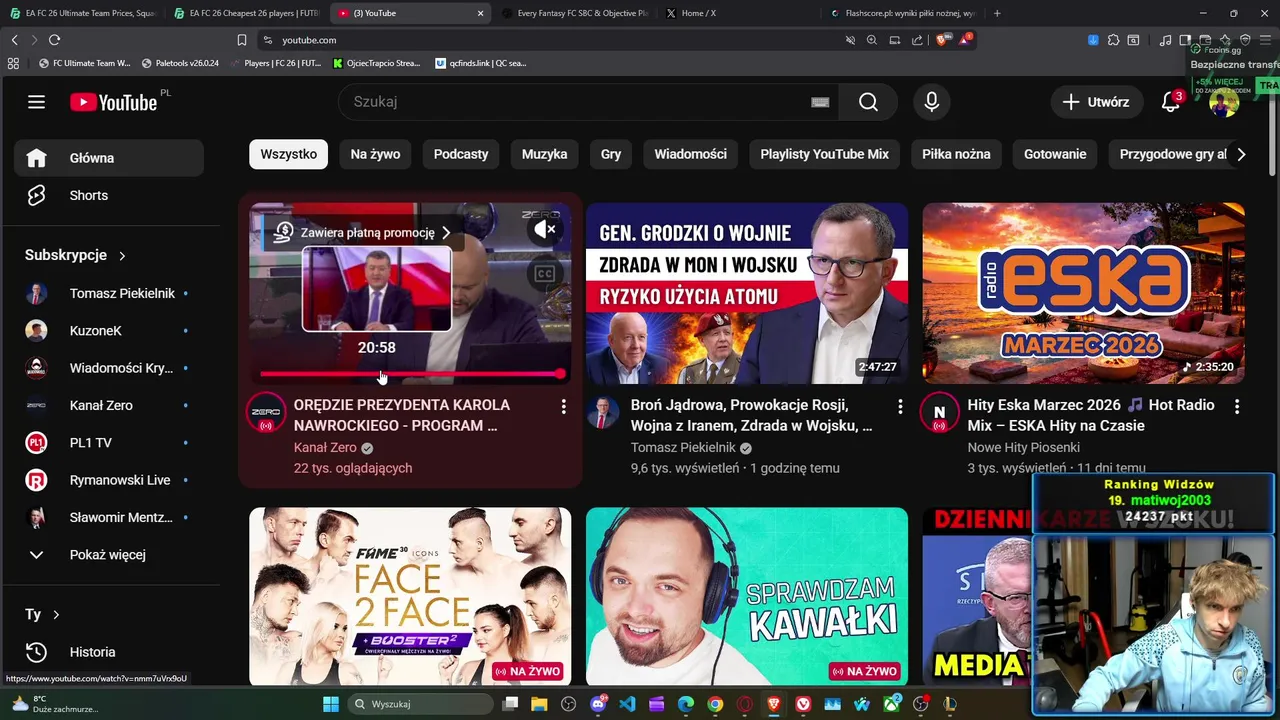This screenshot has height=720, width=1280.
Task: Expand Zawiera płatną promocję disclosure
Action: click(x=363, y=232)
